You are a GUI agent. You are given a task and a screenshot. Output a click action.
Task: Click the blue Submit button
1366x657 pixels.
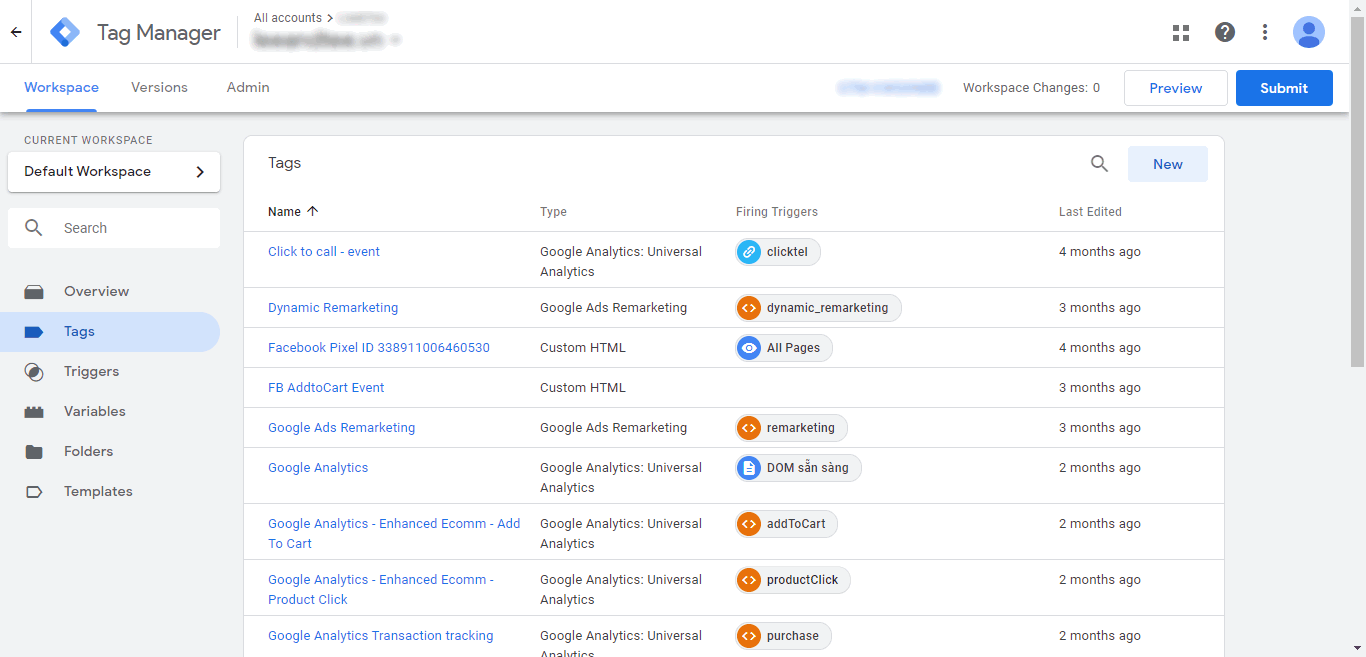pyautogui.click(x=1284, y=88)
